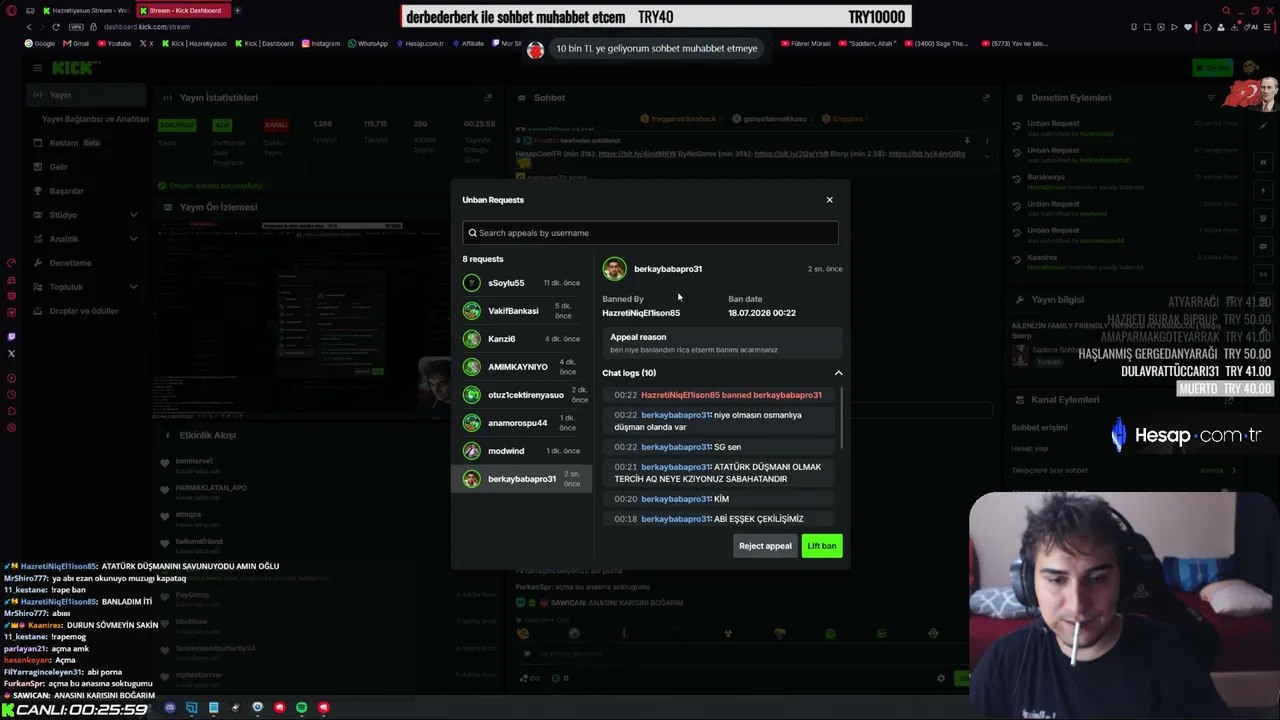
Task: Close the Unban Requests dialog
Action: click(x=829, y=200)
